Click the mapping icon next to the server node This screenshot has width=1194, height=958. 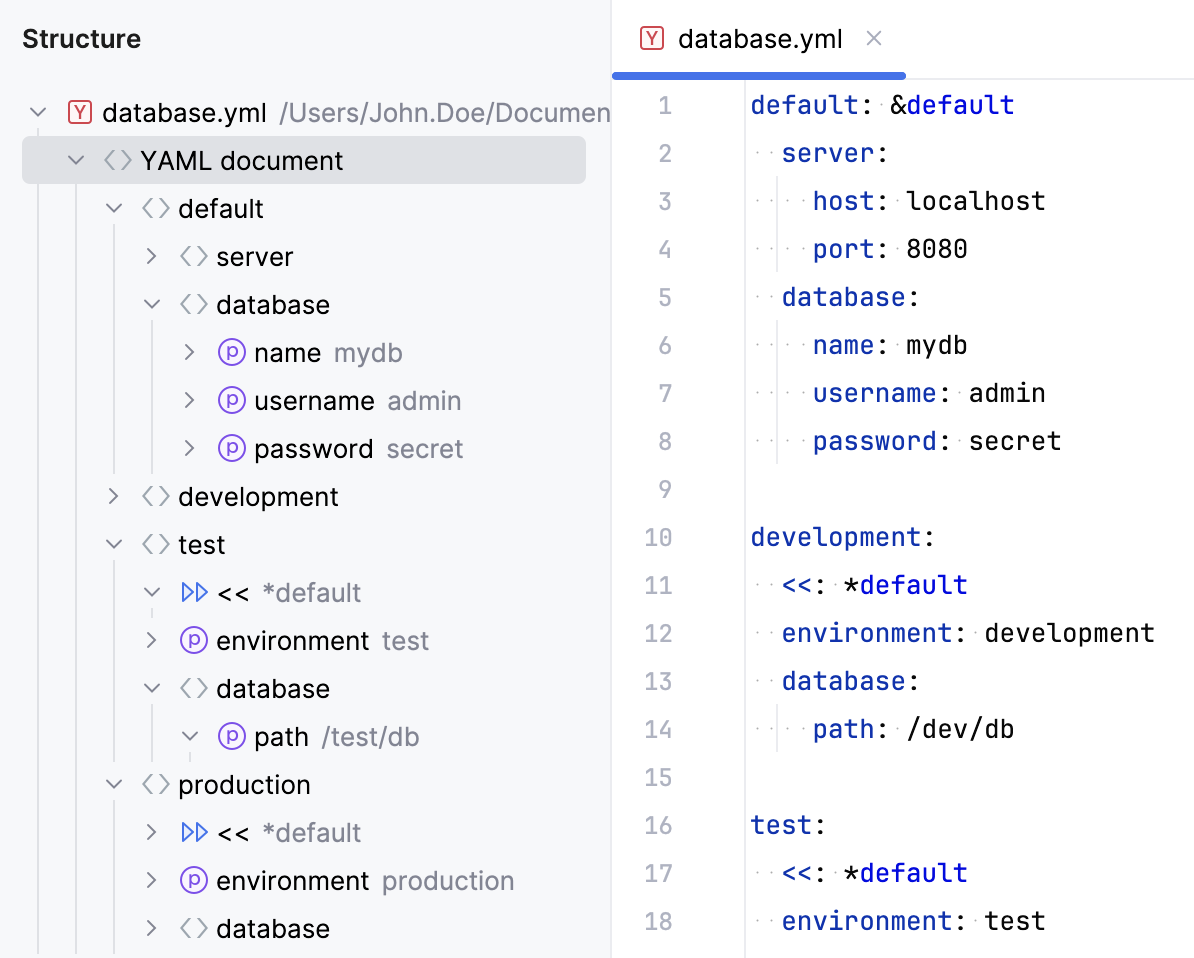pos(192,256)
